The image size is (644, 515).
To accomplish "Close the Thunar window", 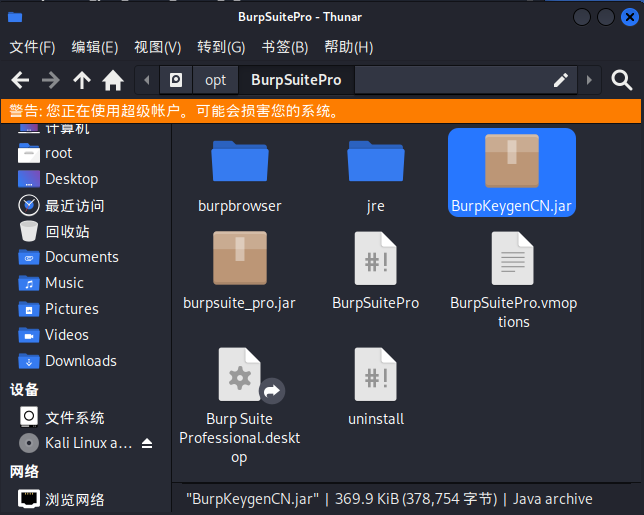I will [629, 17].
